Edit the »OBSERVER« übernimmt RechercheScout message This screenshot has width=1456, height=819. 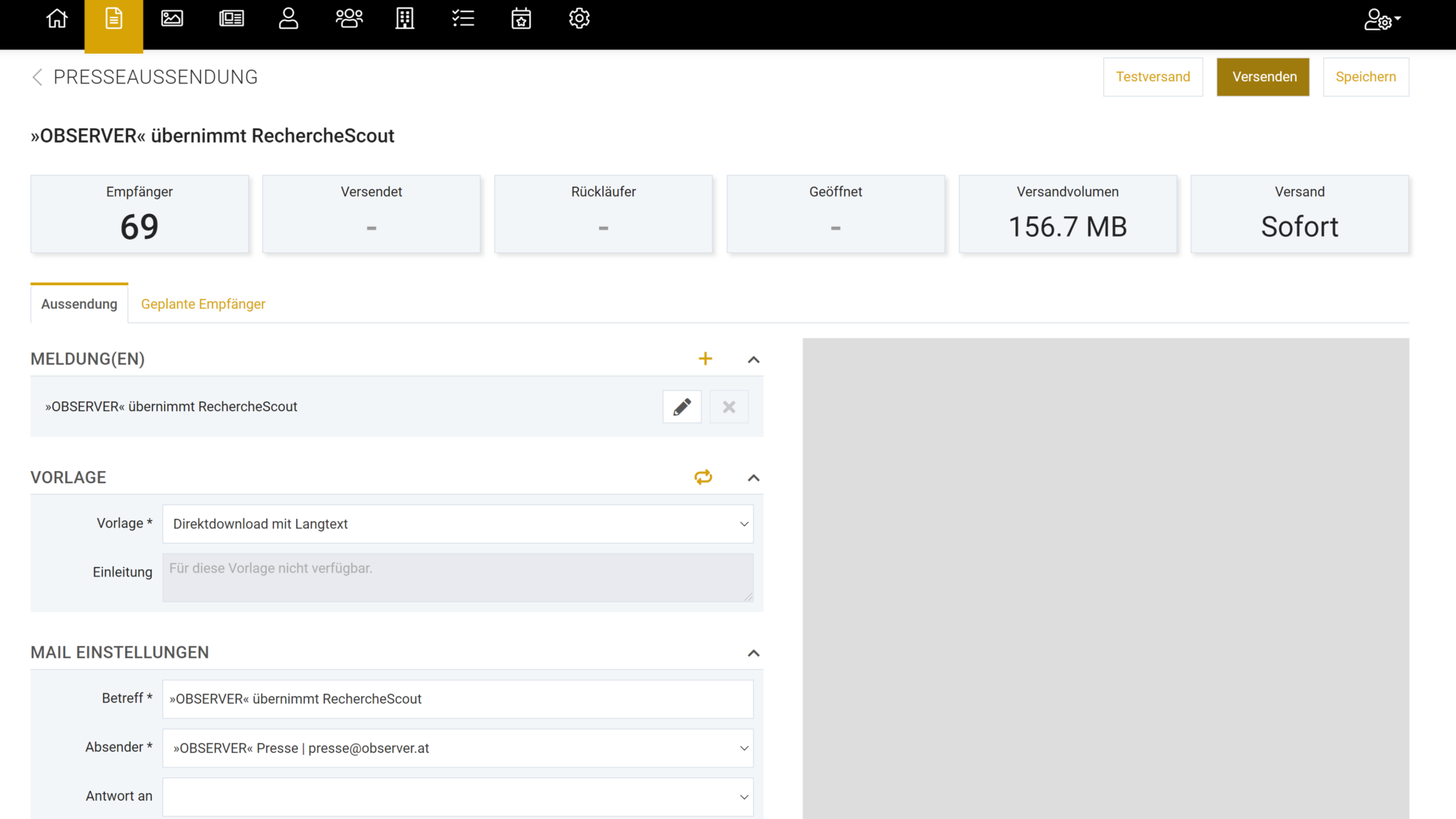(x=682, y=407)
